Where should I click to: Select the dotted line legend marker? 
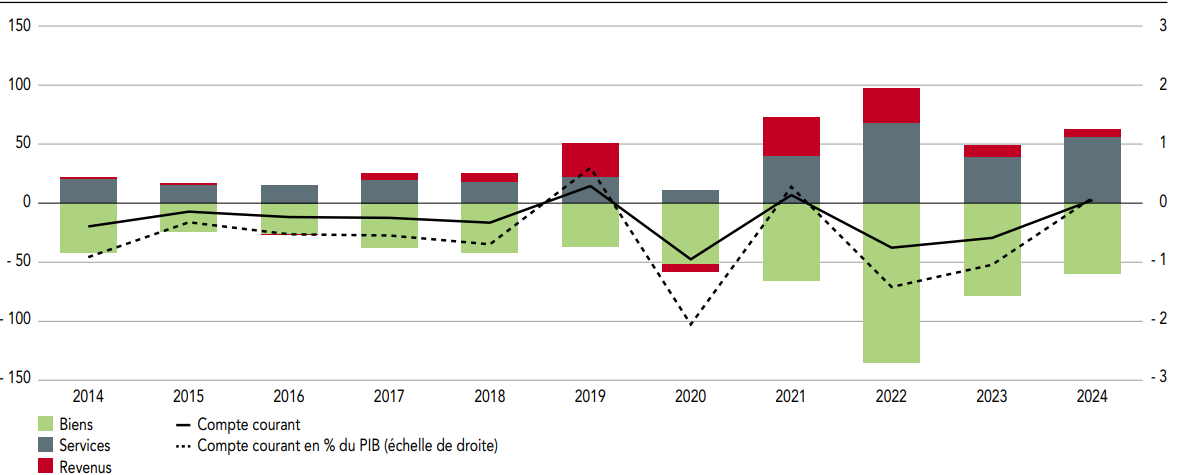[183, 446]
